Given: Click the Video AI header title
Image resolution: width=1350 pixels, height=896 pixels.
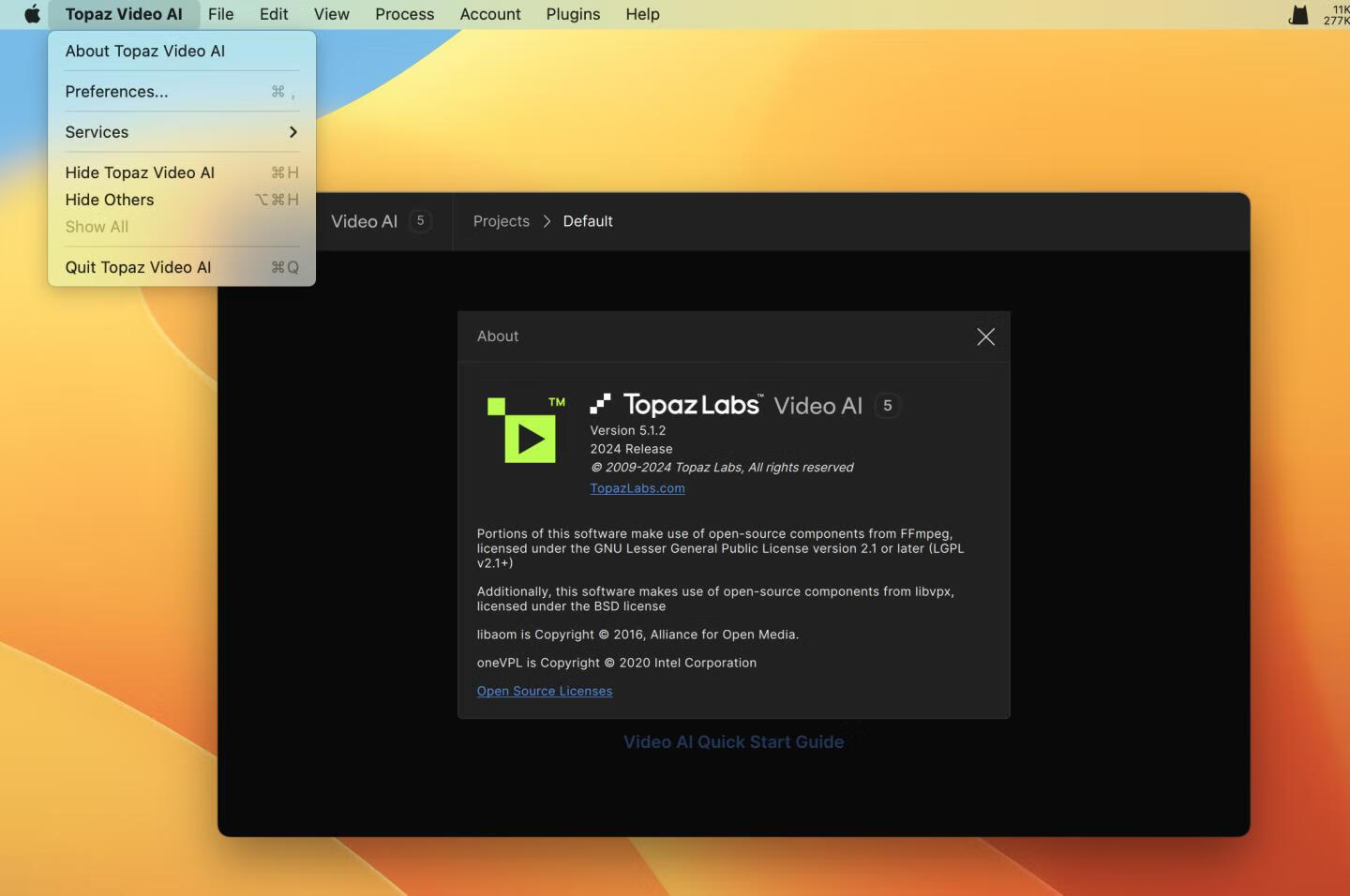Looking at the screenshot, I should click(x=364, y=221).
